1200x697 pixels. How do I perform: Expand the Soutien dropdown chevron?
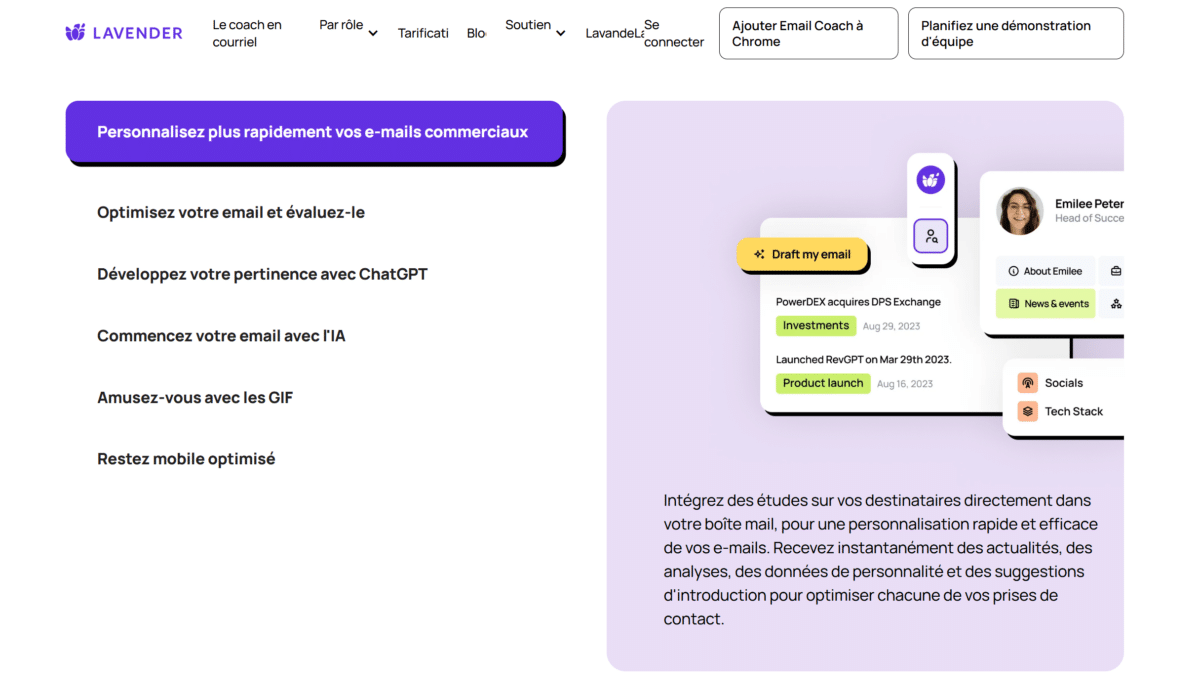561,33
